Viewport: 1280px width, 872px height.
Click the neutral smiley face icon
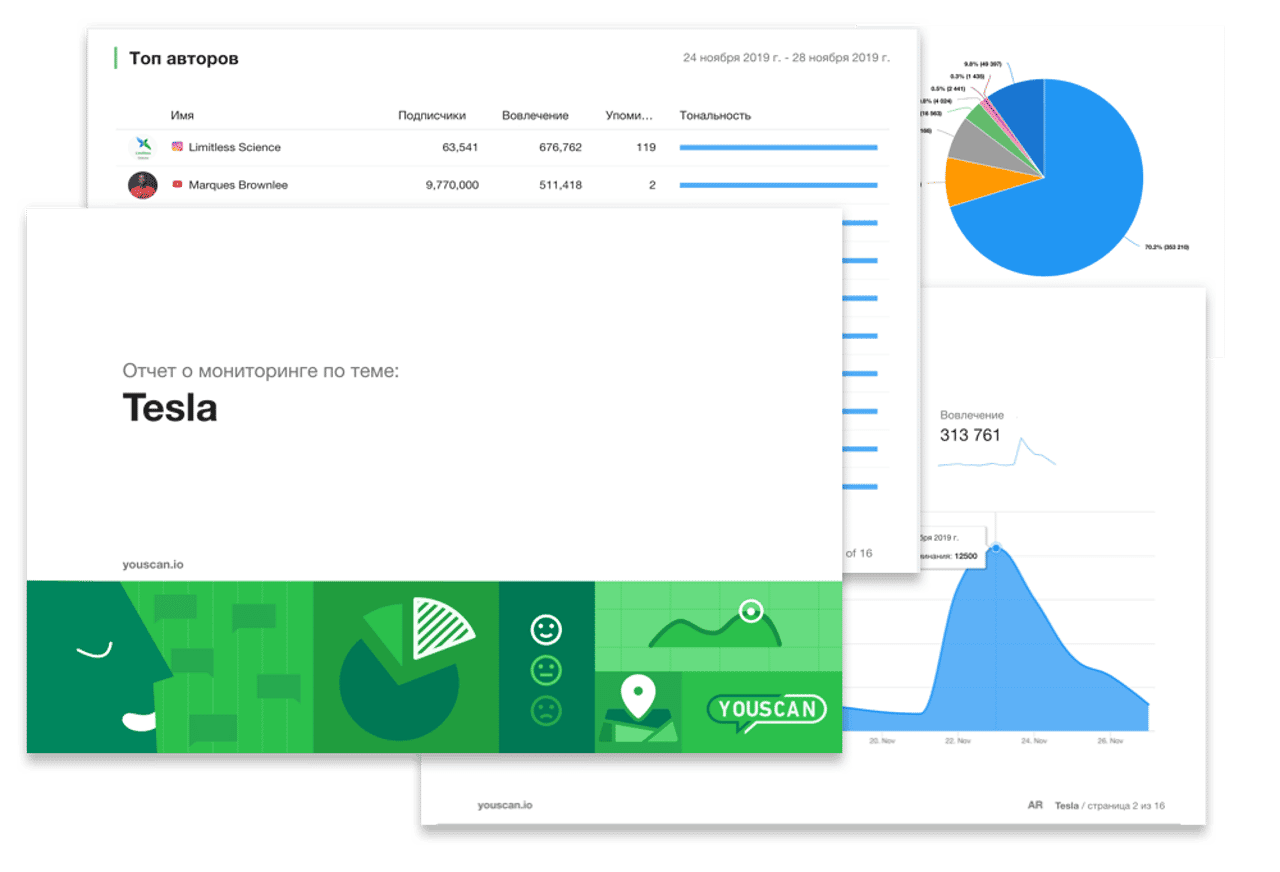tap(546, 670)
